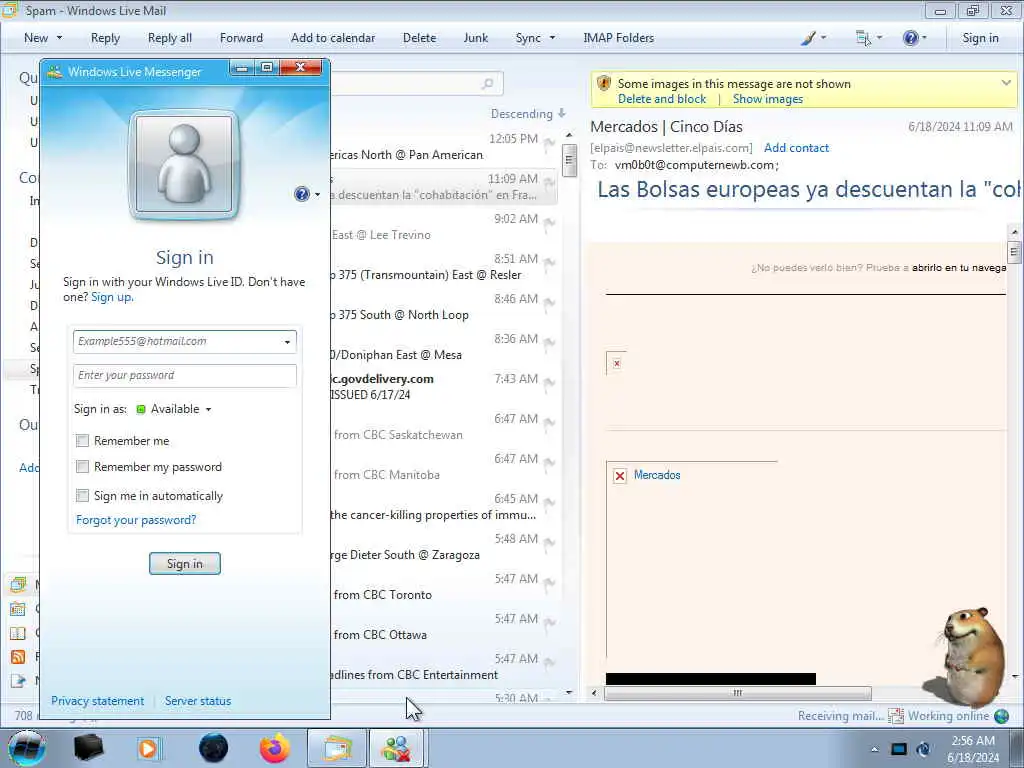Click the Working online globe icon
The height and width of the screenshot is (768, 1024).
click(1001, 716)
